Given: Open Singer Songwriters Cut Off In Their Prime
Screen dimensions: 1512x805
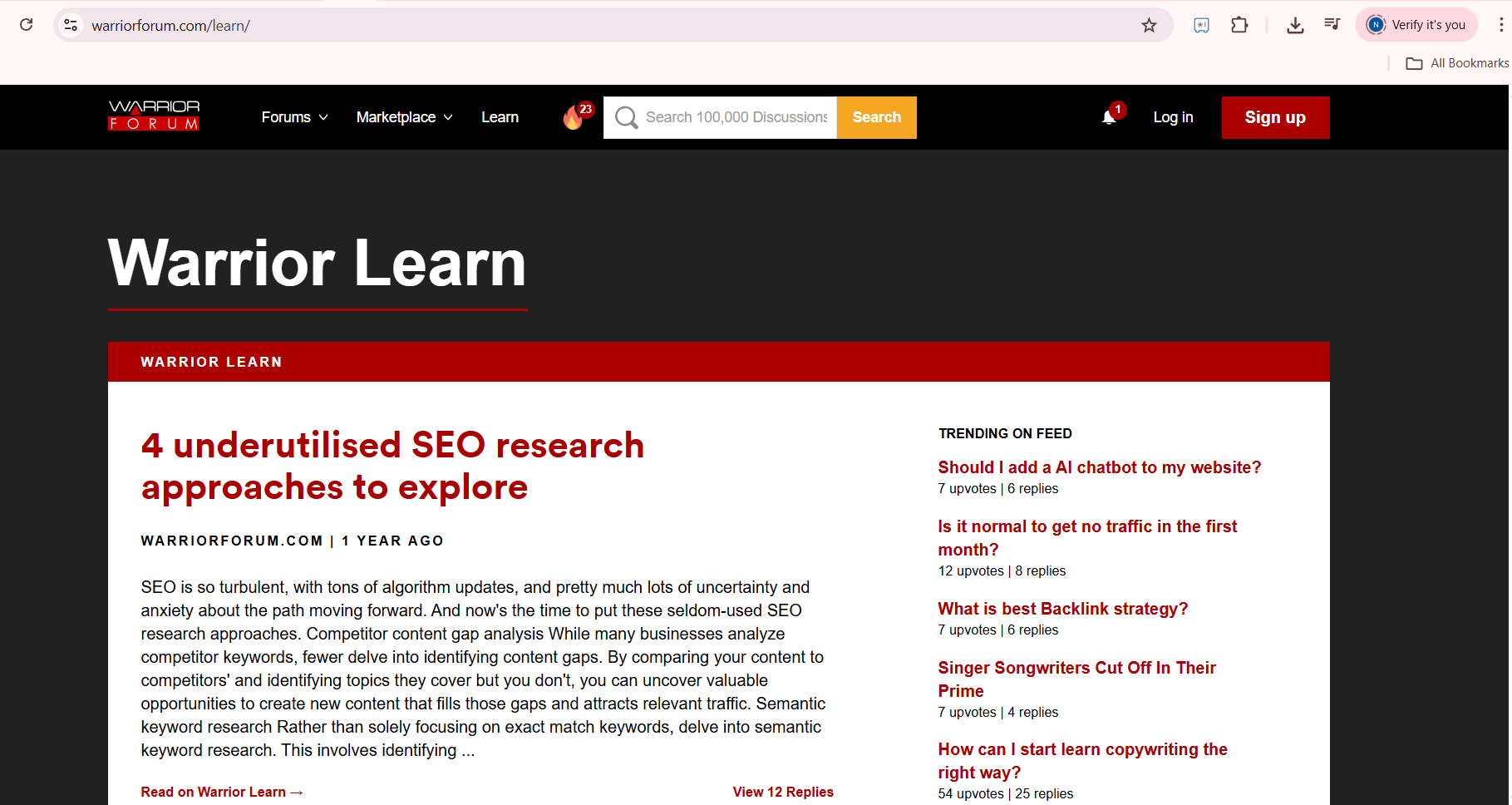Looking at the screenshot, I should [x=1076, y=679].
